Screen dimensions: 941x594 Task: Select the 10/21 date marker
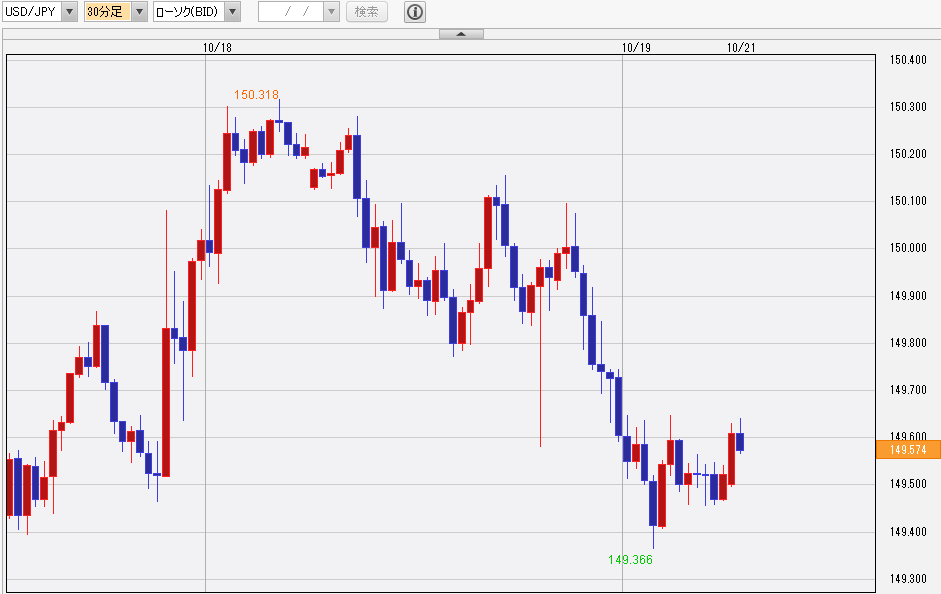pos(741,47)
